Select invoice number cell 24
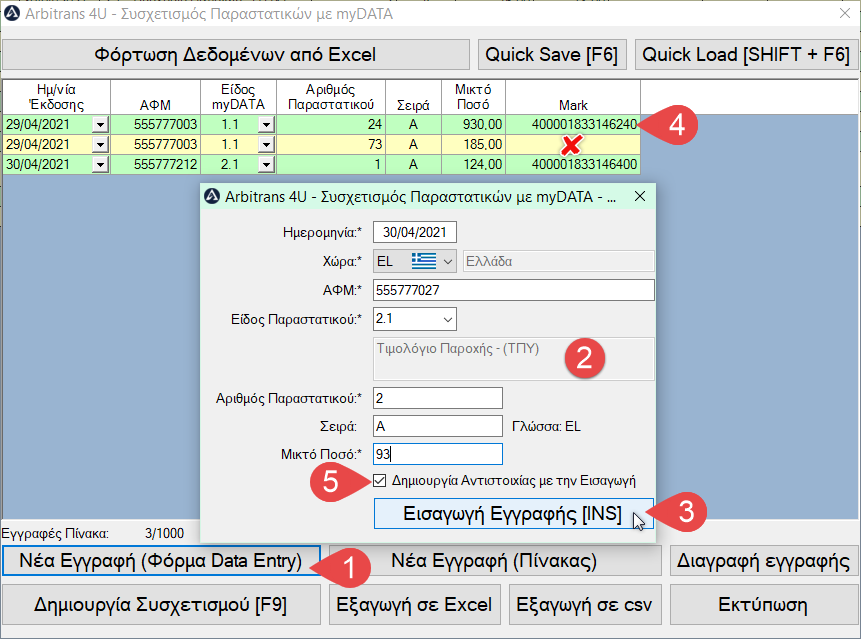The image size is (861, 639). (x=331, y=125)
